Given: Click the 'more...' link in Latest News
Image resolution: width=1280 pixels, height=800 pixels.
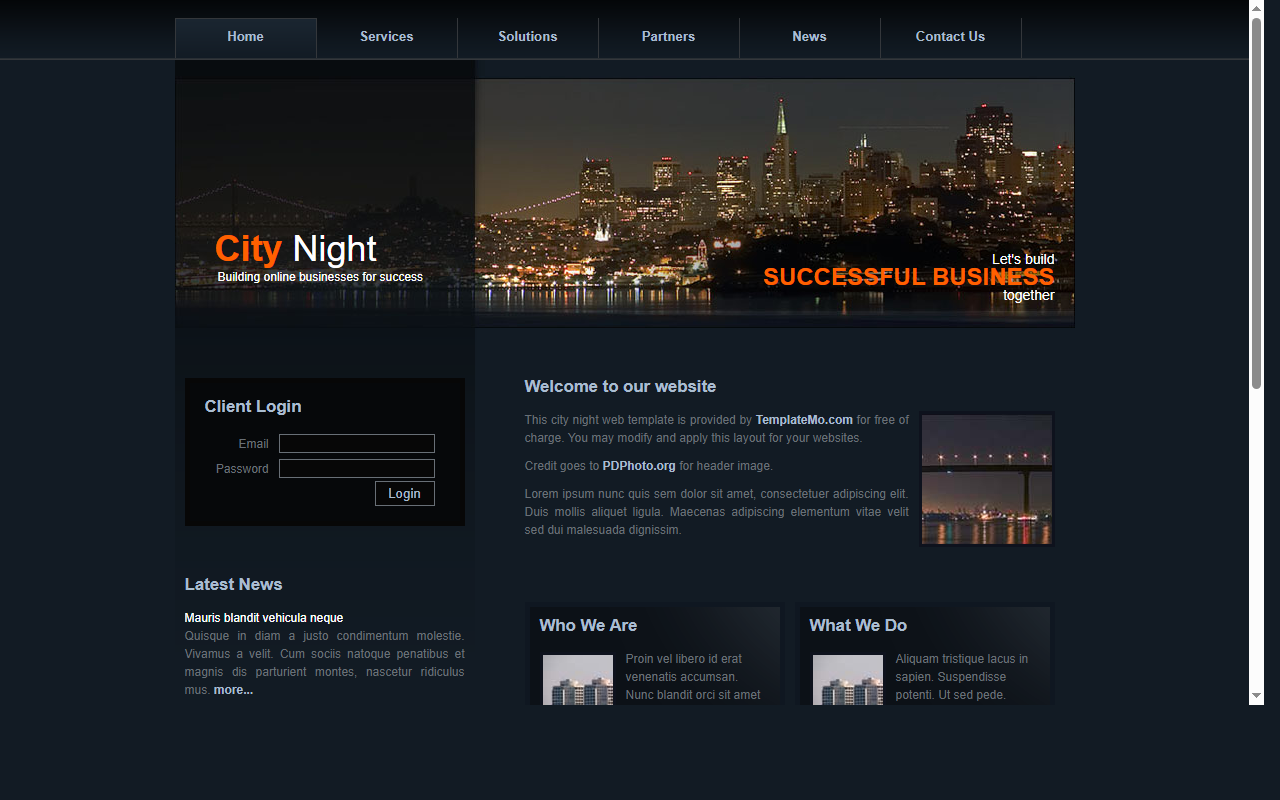Looking at the screenshot, I should coord(233,690).
